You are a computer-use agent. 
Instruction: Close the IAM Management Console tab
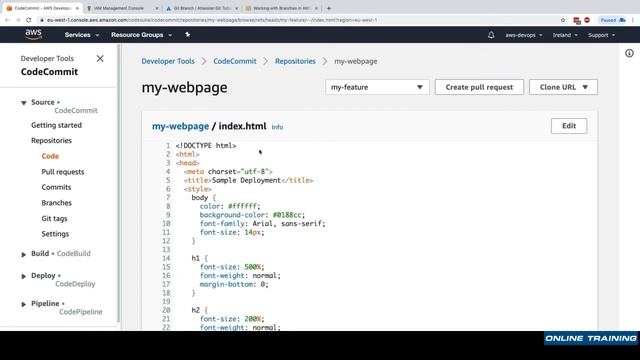click(x=157, y=8)
